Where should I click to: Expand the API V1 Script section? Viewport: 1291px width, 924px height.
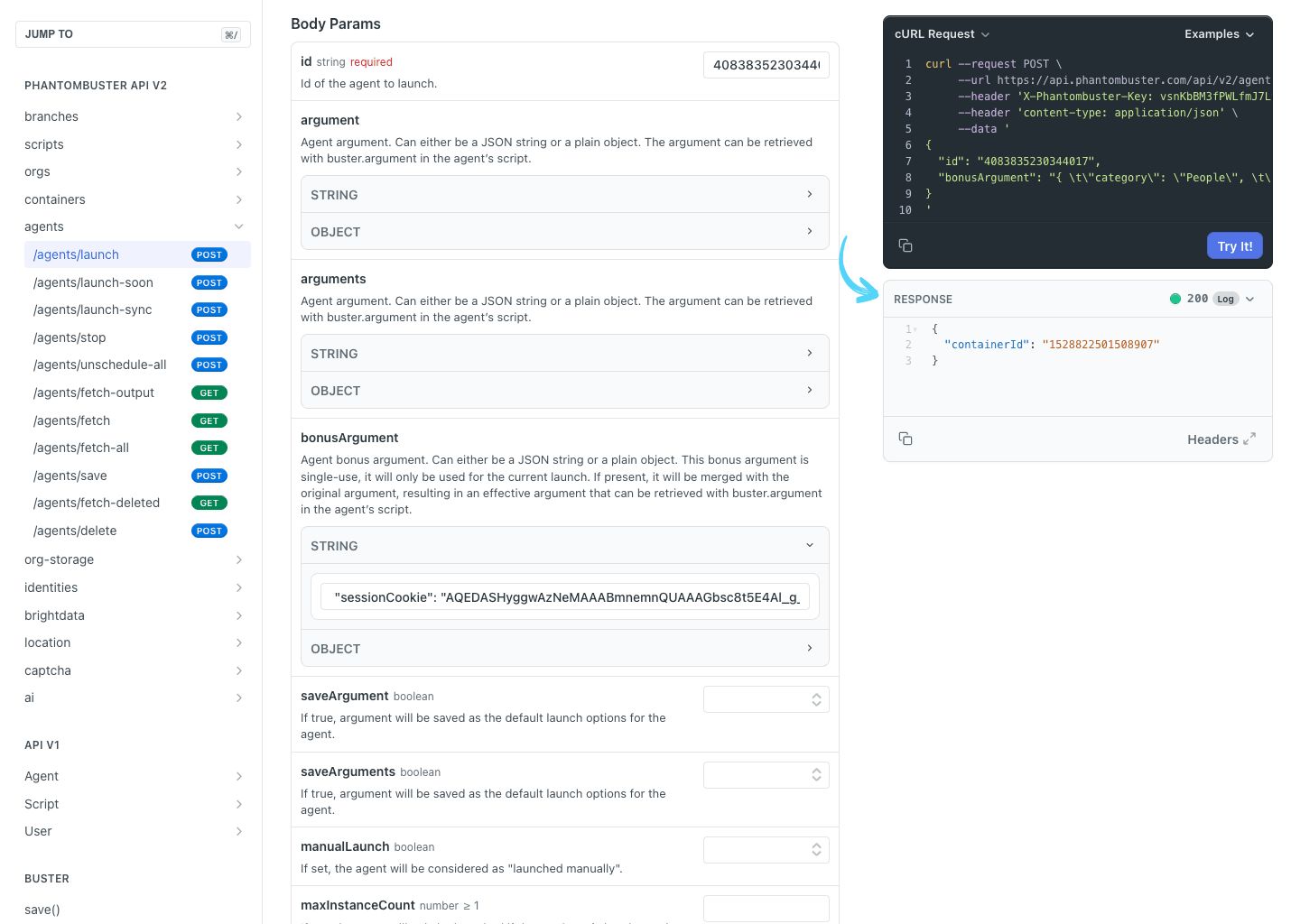pyautogui.click(x=133, y=804)
